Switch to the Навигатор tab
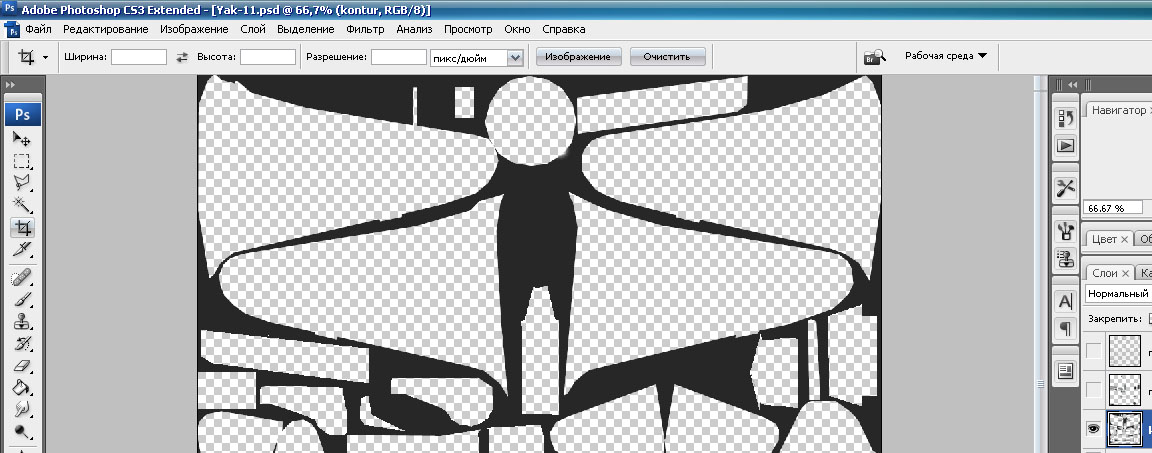Screen dimensions: 1152x453 (1118, 110)
